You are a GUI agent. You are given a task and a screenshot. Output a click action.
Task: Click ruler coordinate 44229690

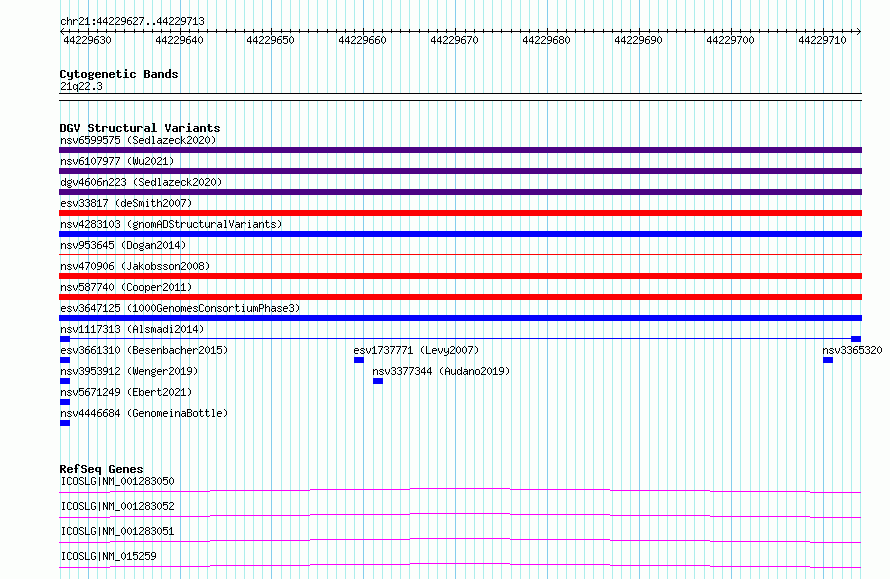point(638,40)
